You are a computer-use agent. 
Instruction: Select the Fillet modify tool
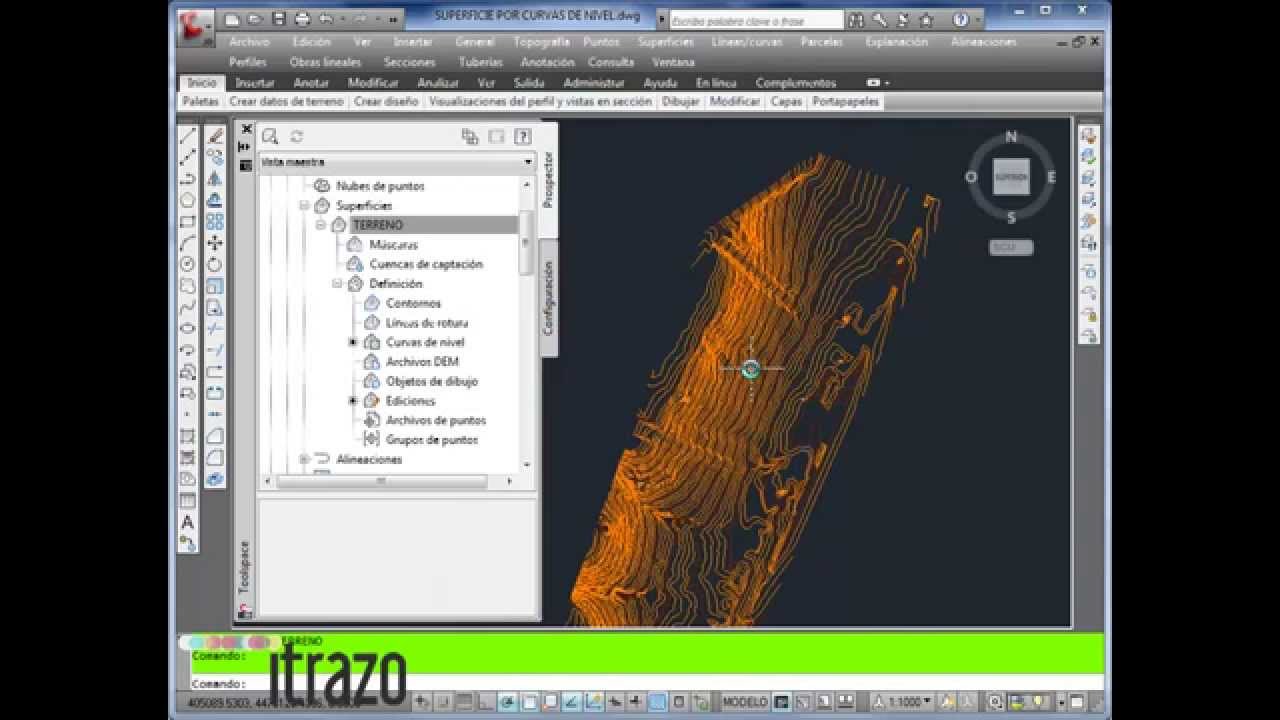pyautogui.click(x=214, y=457)
